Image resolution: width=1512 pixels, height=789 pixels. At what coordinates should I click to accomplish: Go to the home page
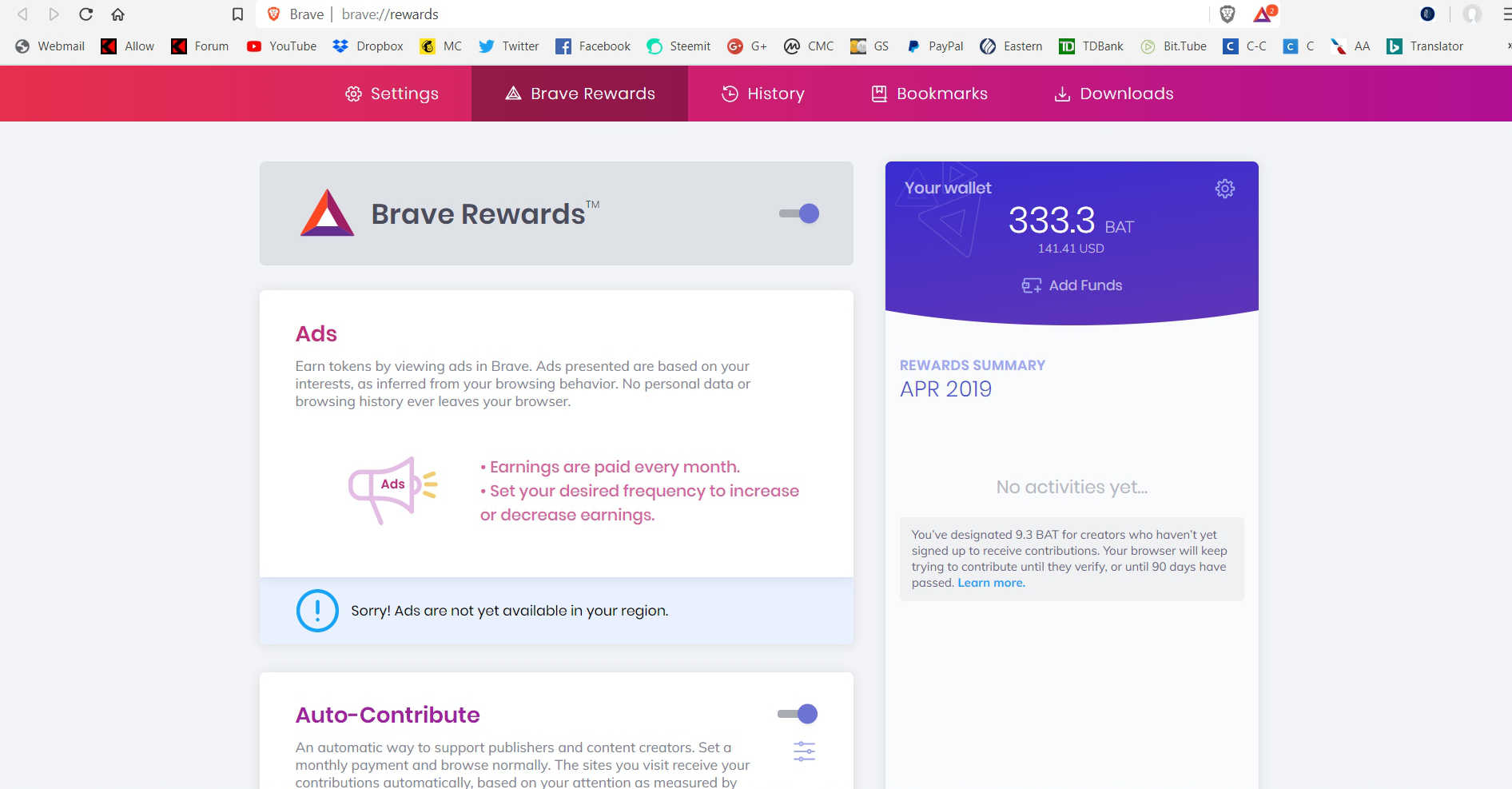pos(117,14)
